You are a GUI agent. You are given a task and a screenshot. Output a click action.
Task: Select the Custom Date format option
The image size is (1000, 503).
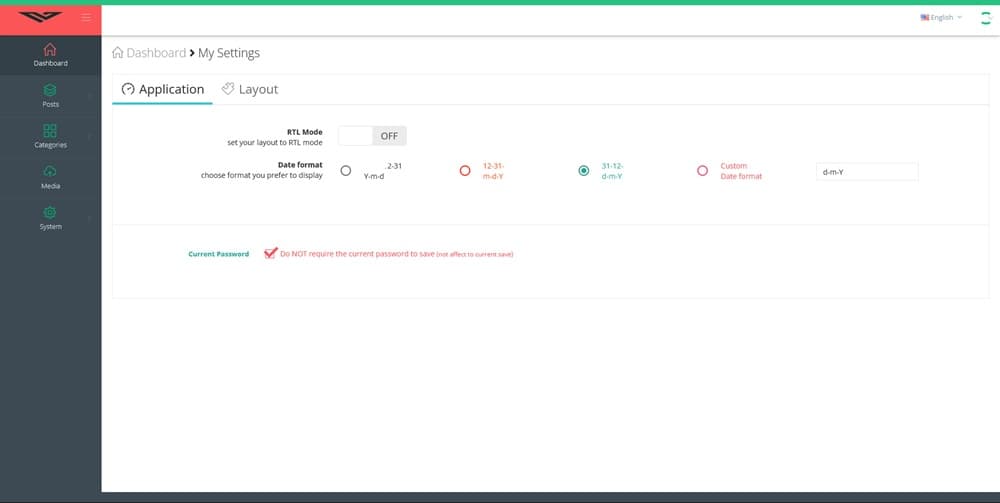click(x=702, y=171)
